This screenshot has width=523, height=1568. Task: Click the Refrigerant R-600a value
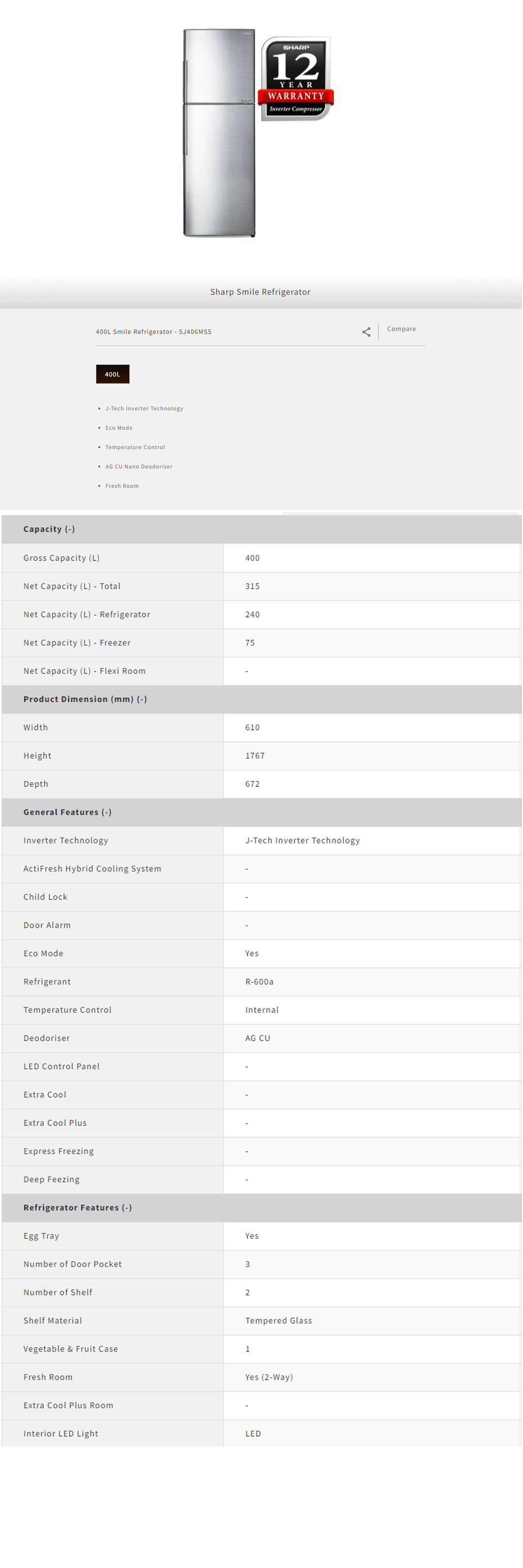(260, 981)
